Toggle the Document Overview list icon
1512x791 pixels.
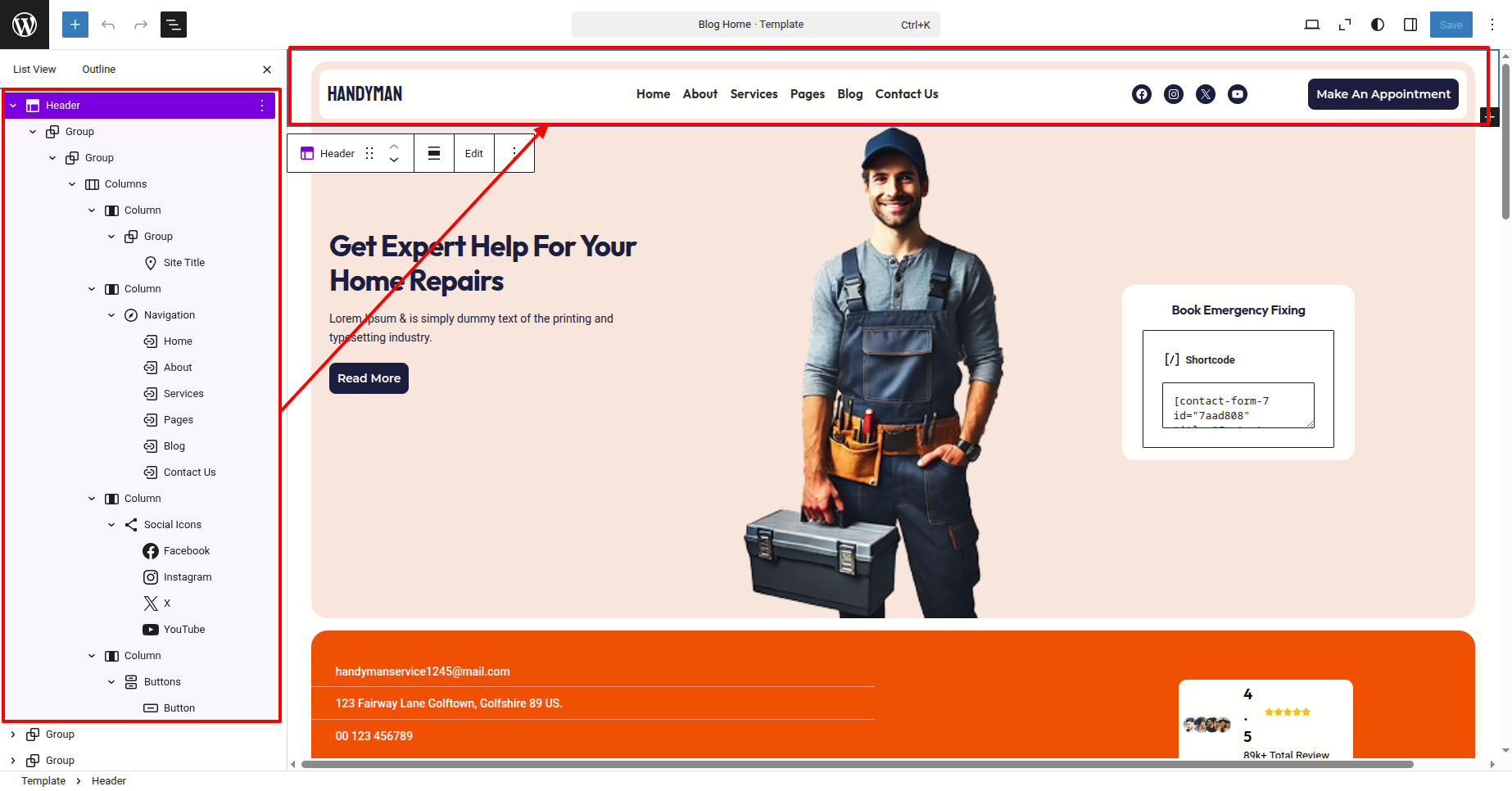pyautogui.click(x=174, y=25)
